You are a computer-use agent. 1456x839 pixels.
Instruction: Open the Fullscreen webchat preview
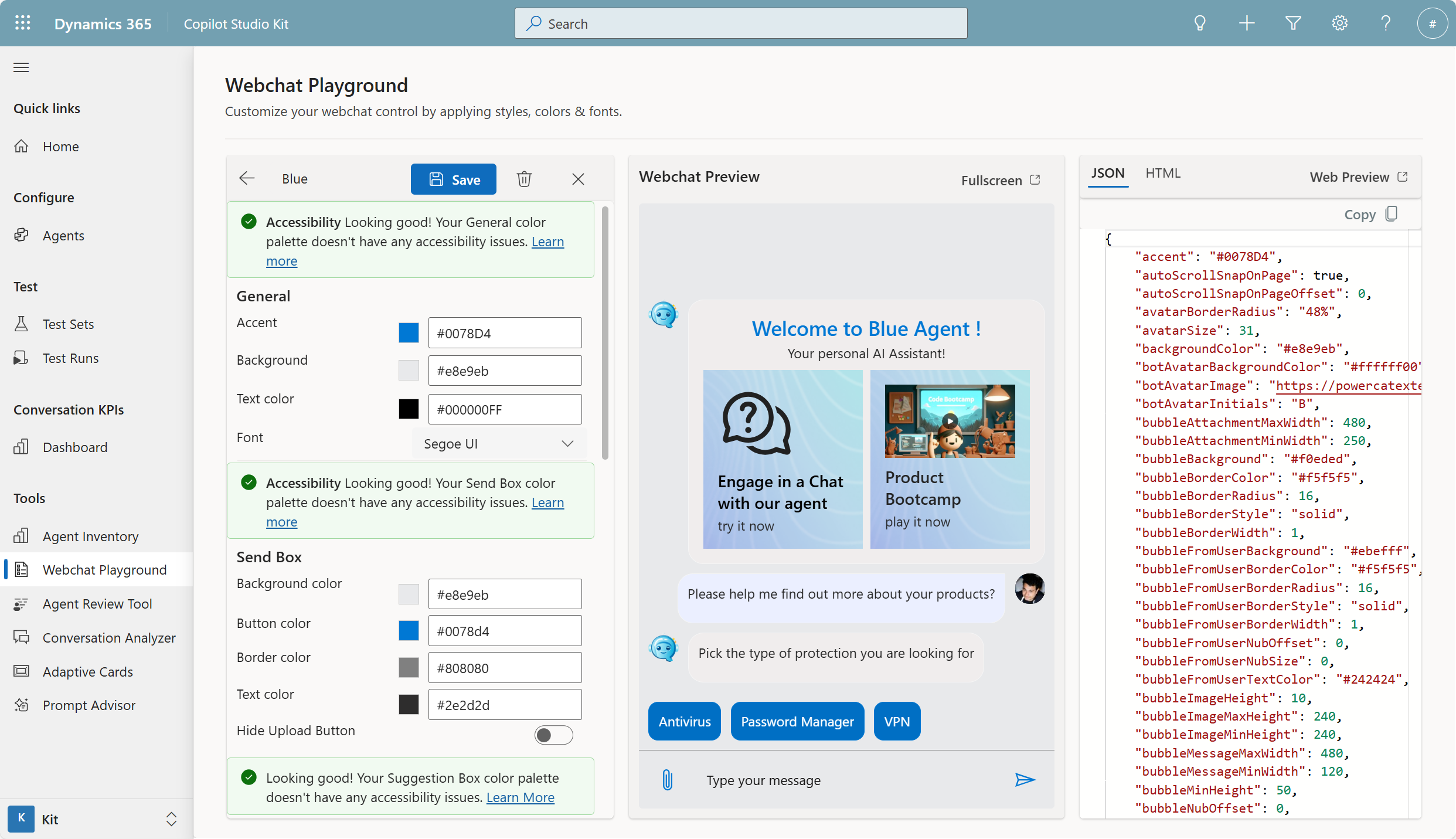point(1001,180)
